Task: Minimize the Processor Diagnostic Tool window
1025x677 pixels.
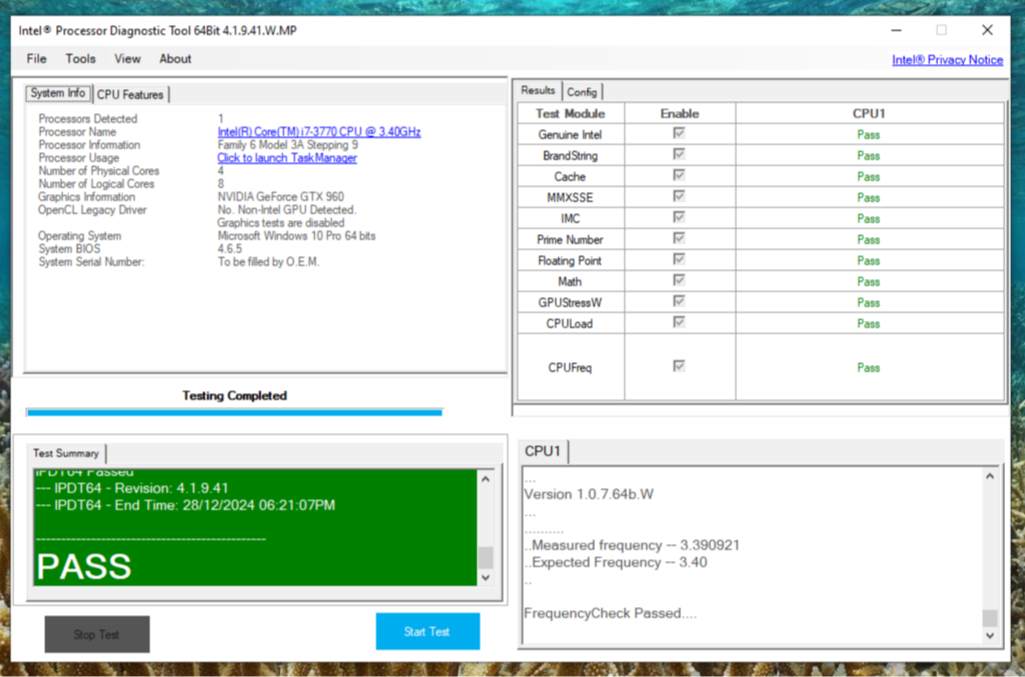Action: [896, 30]
